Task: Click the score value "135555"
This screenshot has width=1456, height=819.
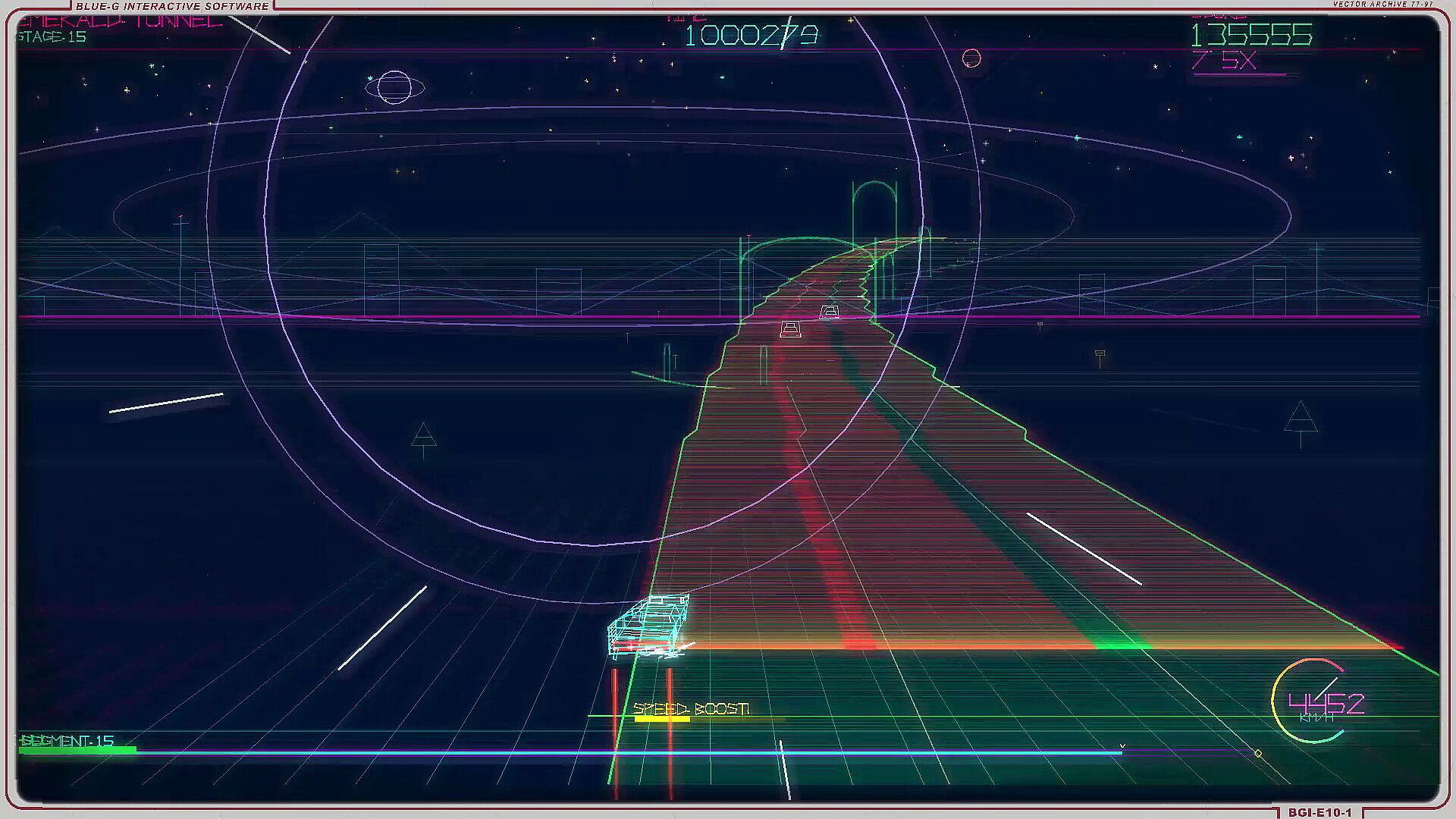Action: [x=1251, y=35]
